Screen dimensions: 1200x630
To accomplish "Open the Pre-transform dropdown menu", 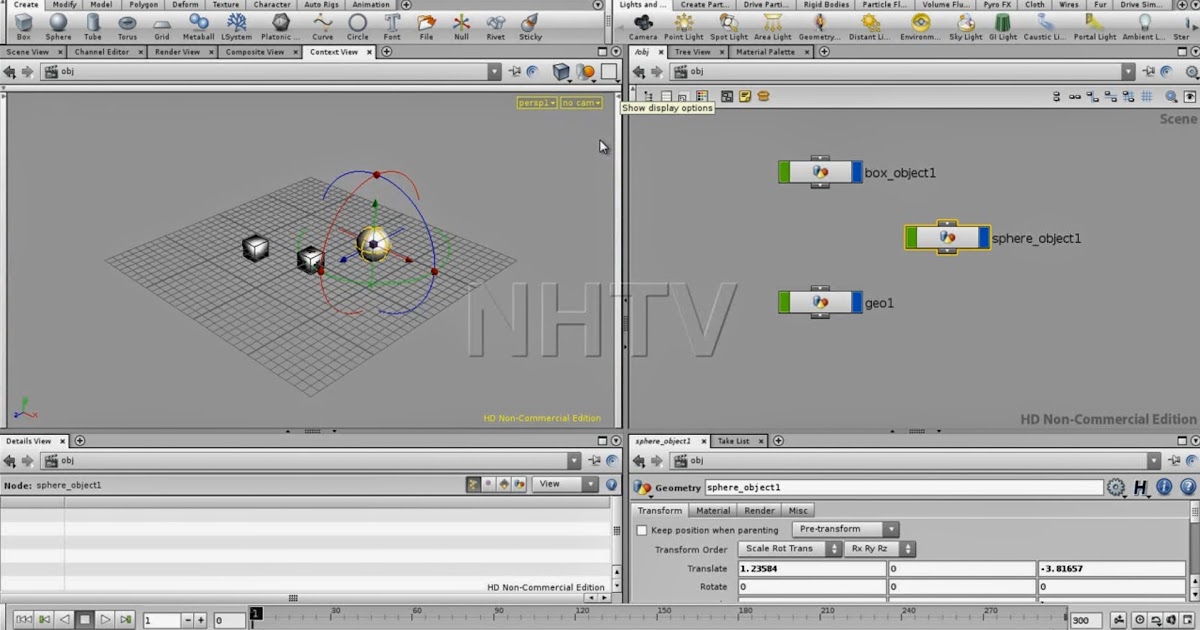I will [844, 528].
